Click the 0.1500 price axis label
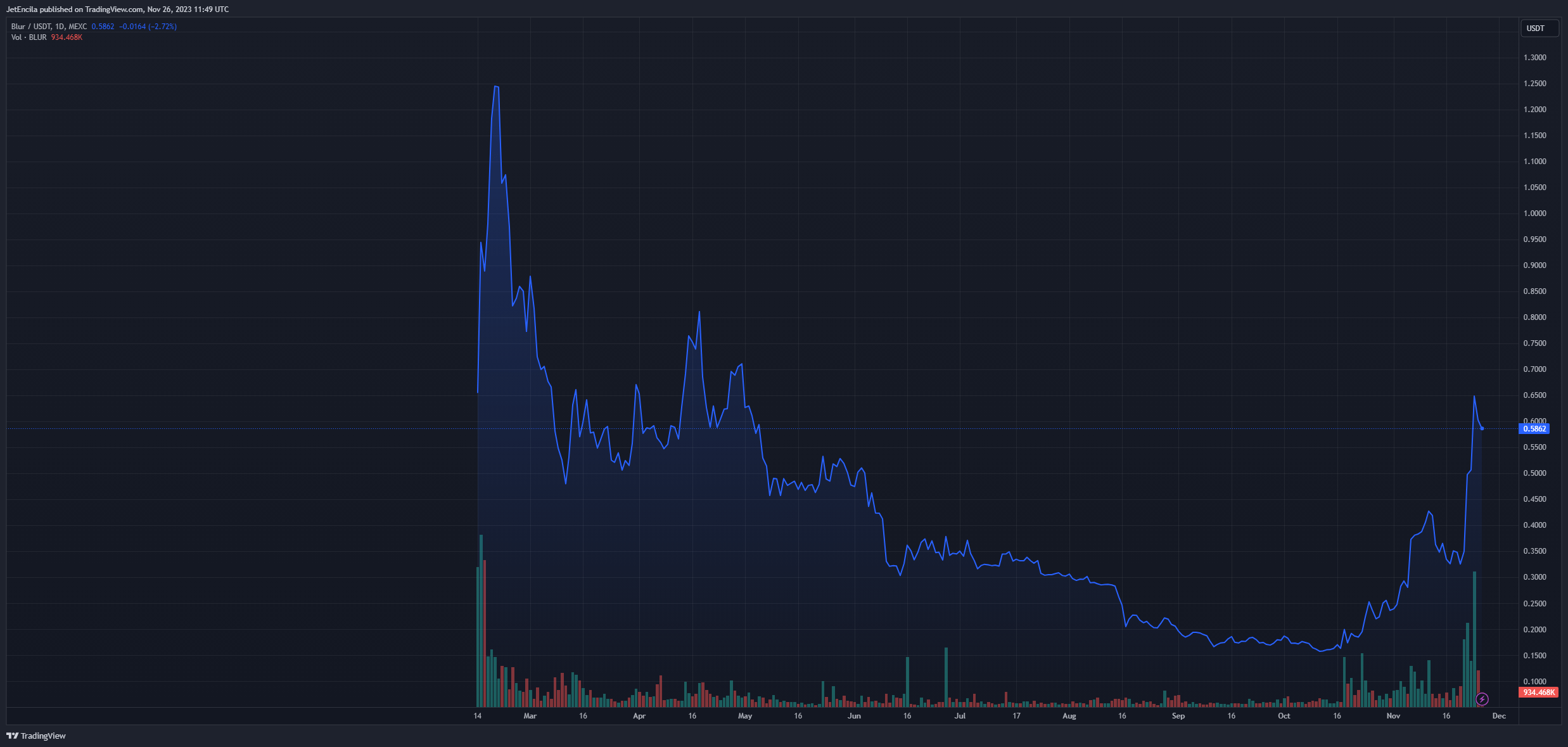 pos(1535,656)
